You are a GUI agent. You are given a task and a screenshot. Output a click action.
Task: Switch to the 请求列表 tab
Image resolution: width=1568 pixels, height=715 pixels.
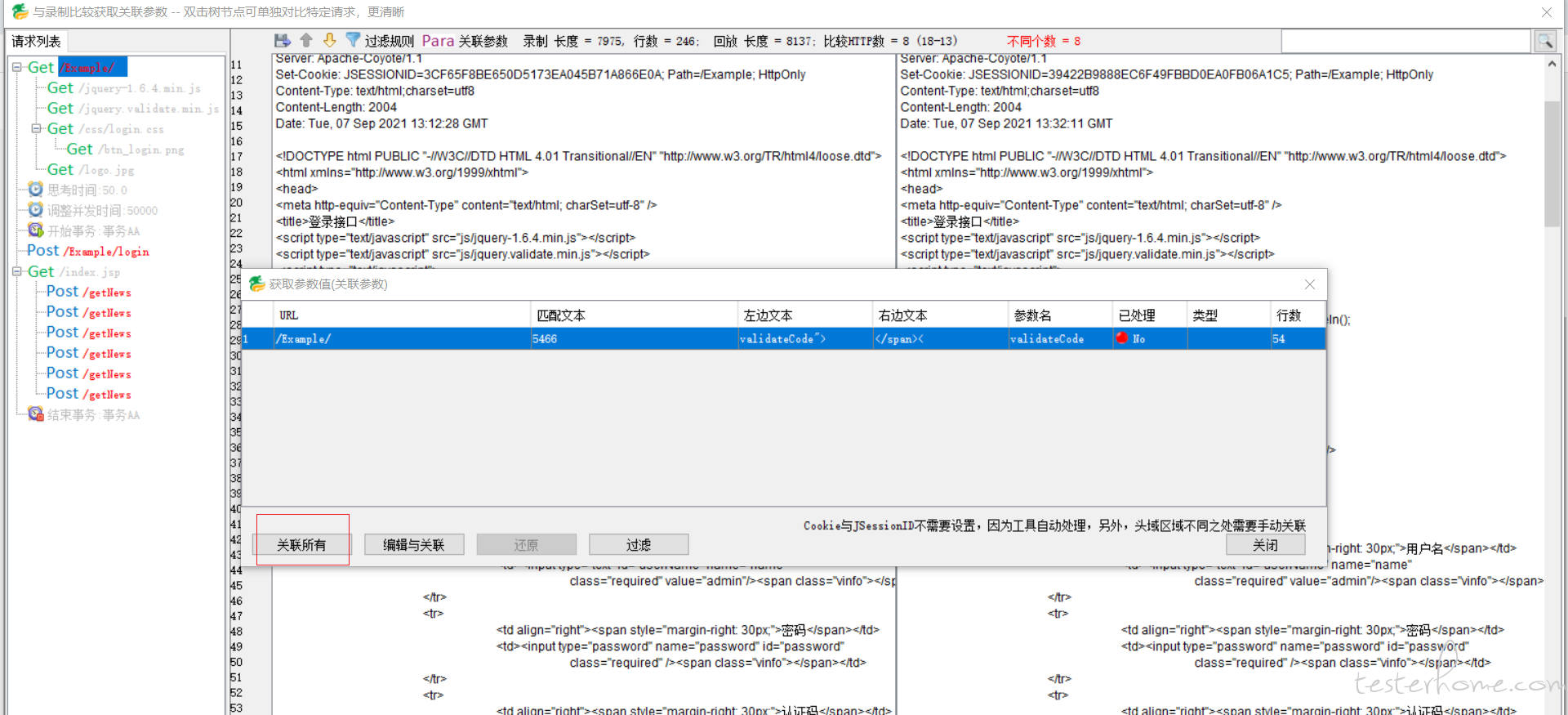(36, 41)
